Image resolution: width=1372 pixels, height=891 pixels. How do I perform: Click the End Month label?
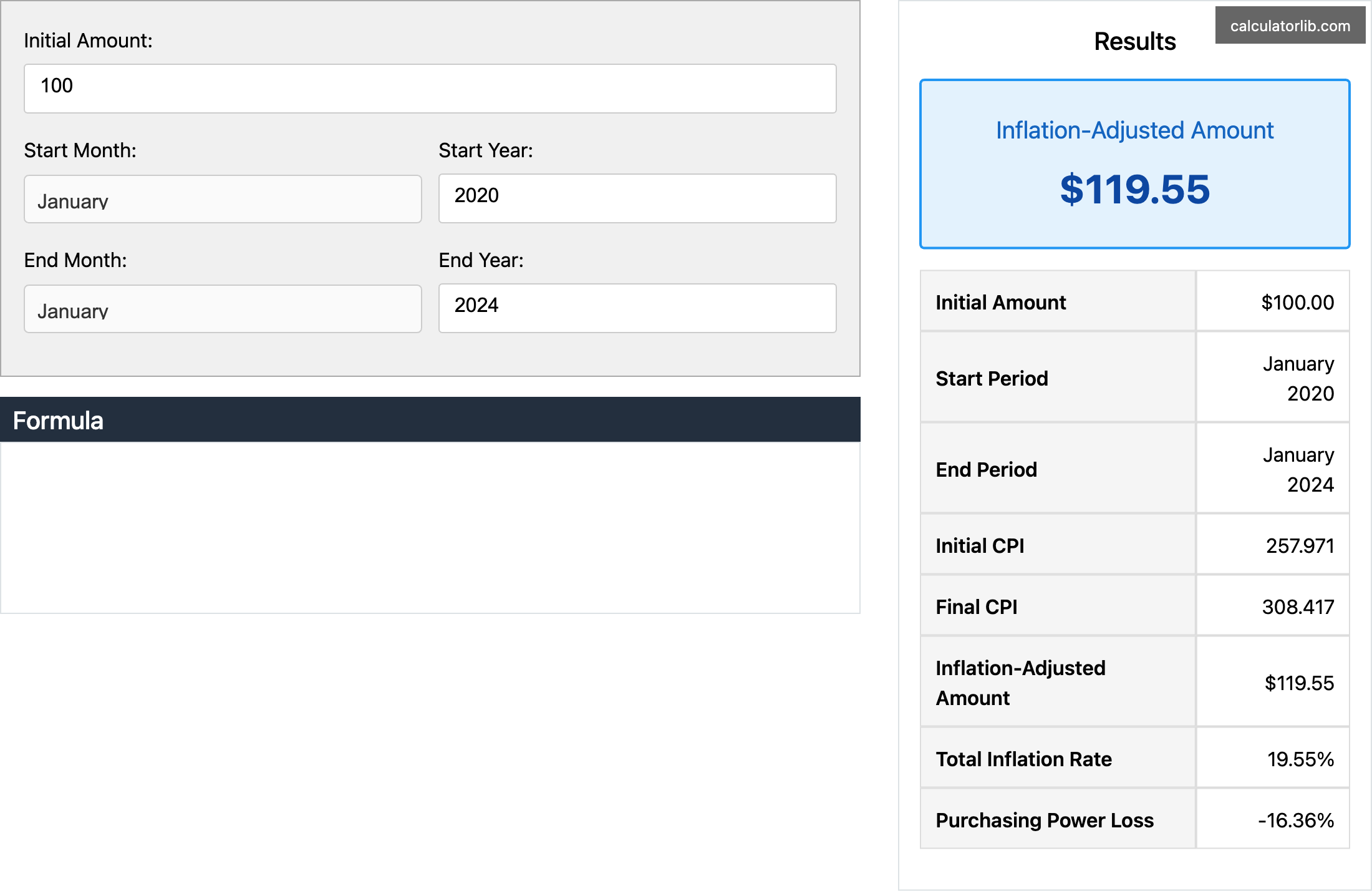pos(75,260)
